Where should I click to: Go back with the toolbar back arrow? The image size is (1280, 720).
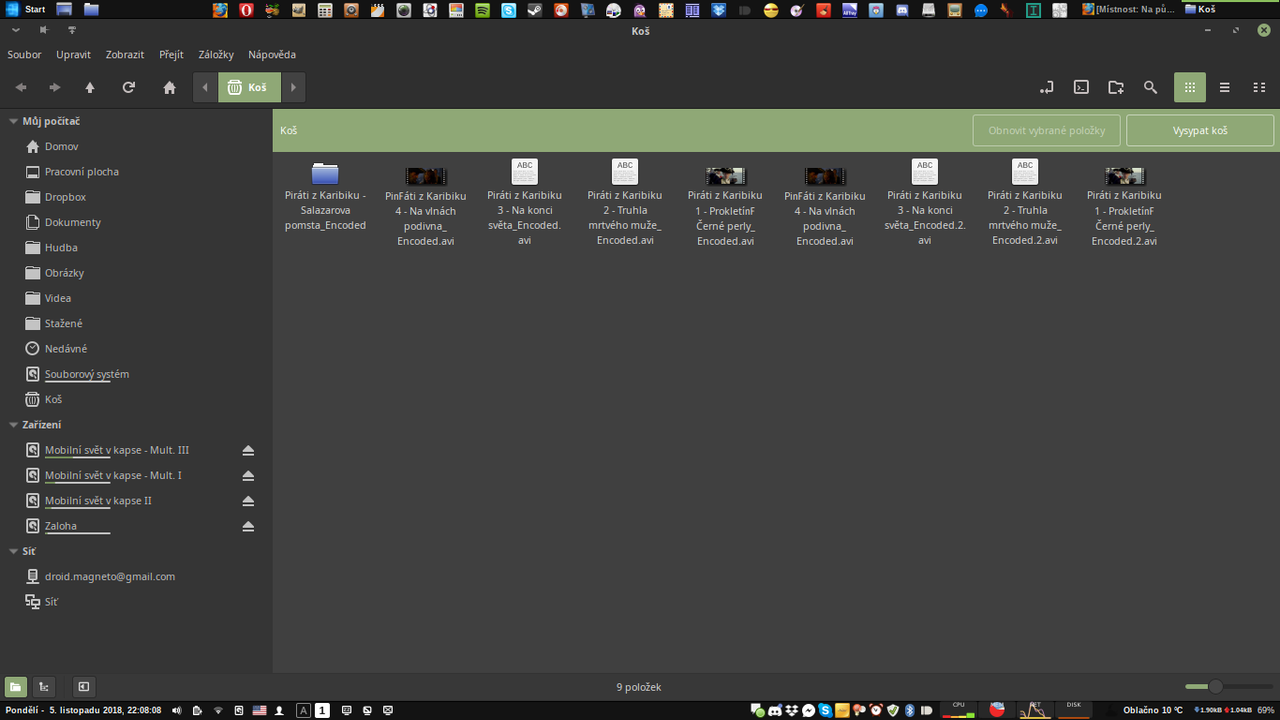coord(21,87)
